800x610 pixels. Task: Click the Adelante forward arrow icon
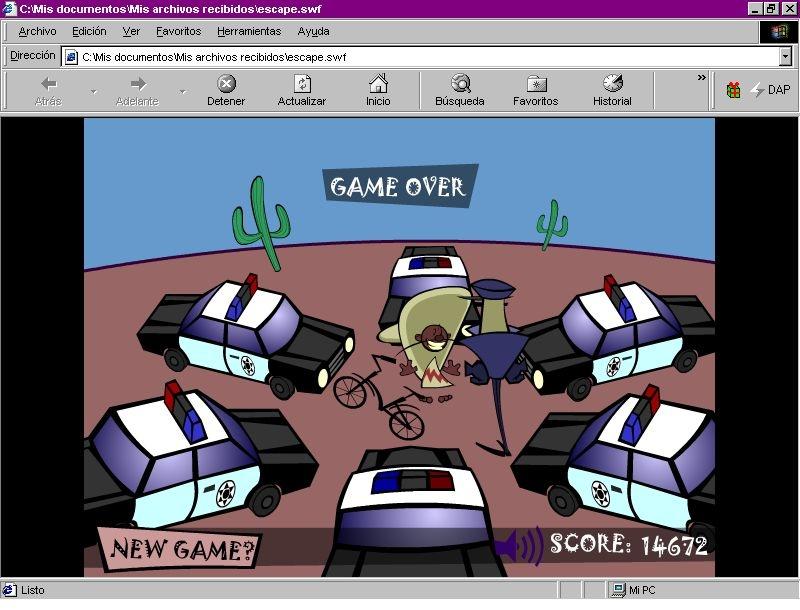[x=138, y=84]
